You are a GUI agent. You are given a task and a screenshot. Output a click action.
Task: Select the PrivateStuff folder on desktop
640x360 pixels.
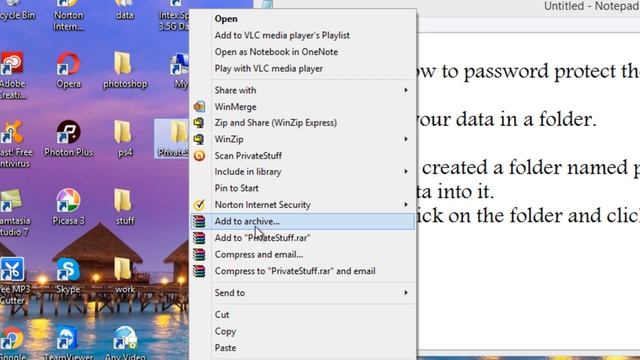click(x=172, y=139)
